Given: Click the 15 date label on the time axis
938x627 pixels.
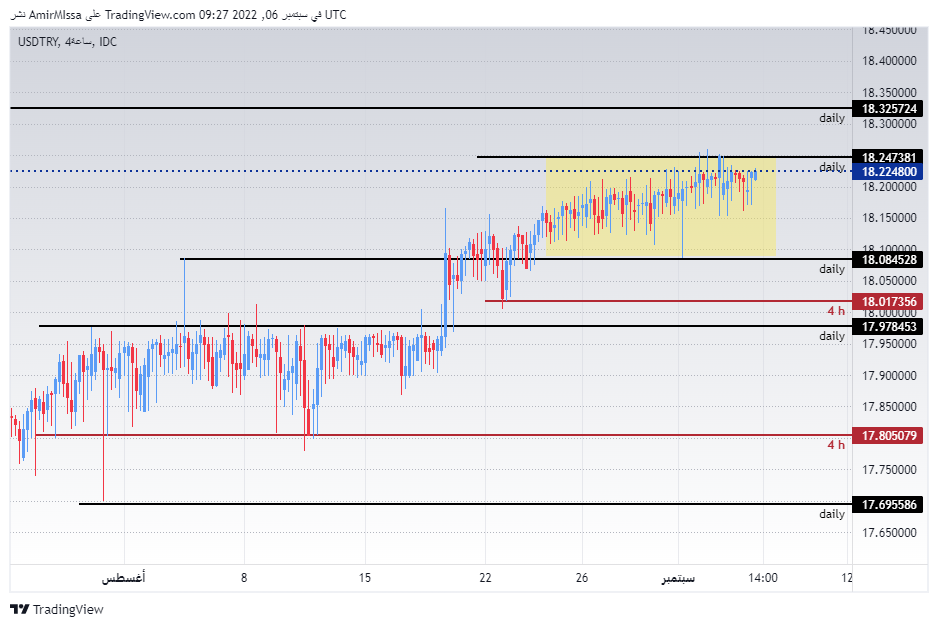Looking at the screenshot, I should point(365,578).
